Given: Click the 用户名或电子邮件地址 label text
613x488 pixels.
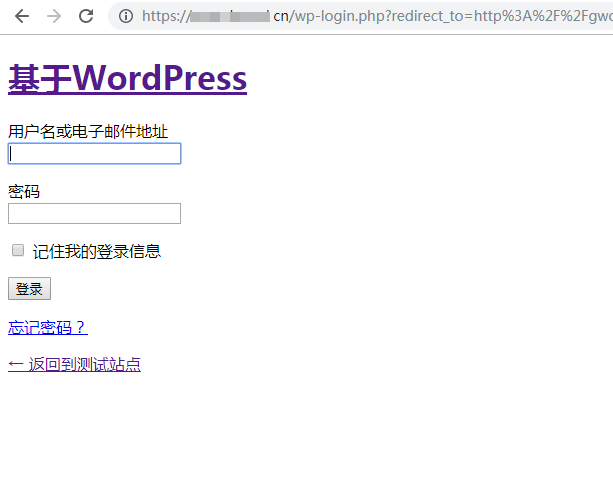Looking at the screenshot, I should [x=88, y=131].
